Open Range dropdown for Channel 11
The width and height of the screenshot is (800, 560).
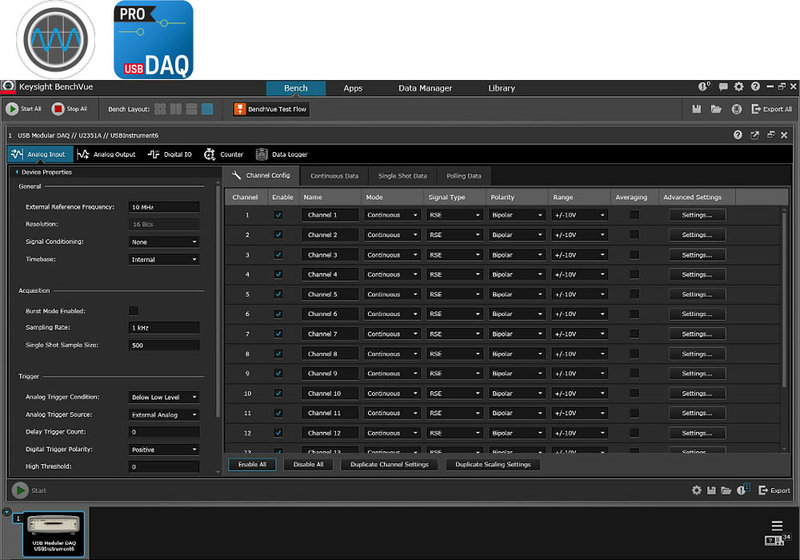click(580, 413)
